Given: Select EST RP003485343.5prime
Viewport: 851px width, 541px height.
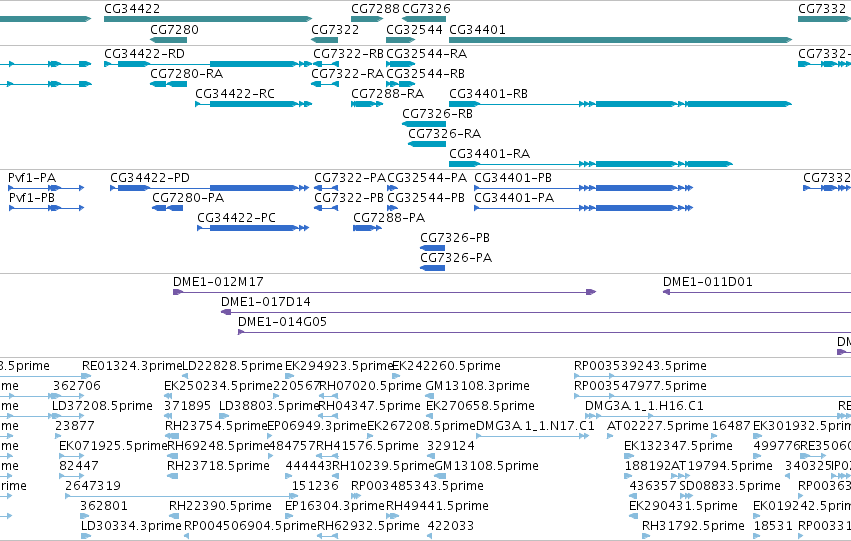Looking at the screenshot, I should click(x=417, y=487).
